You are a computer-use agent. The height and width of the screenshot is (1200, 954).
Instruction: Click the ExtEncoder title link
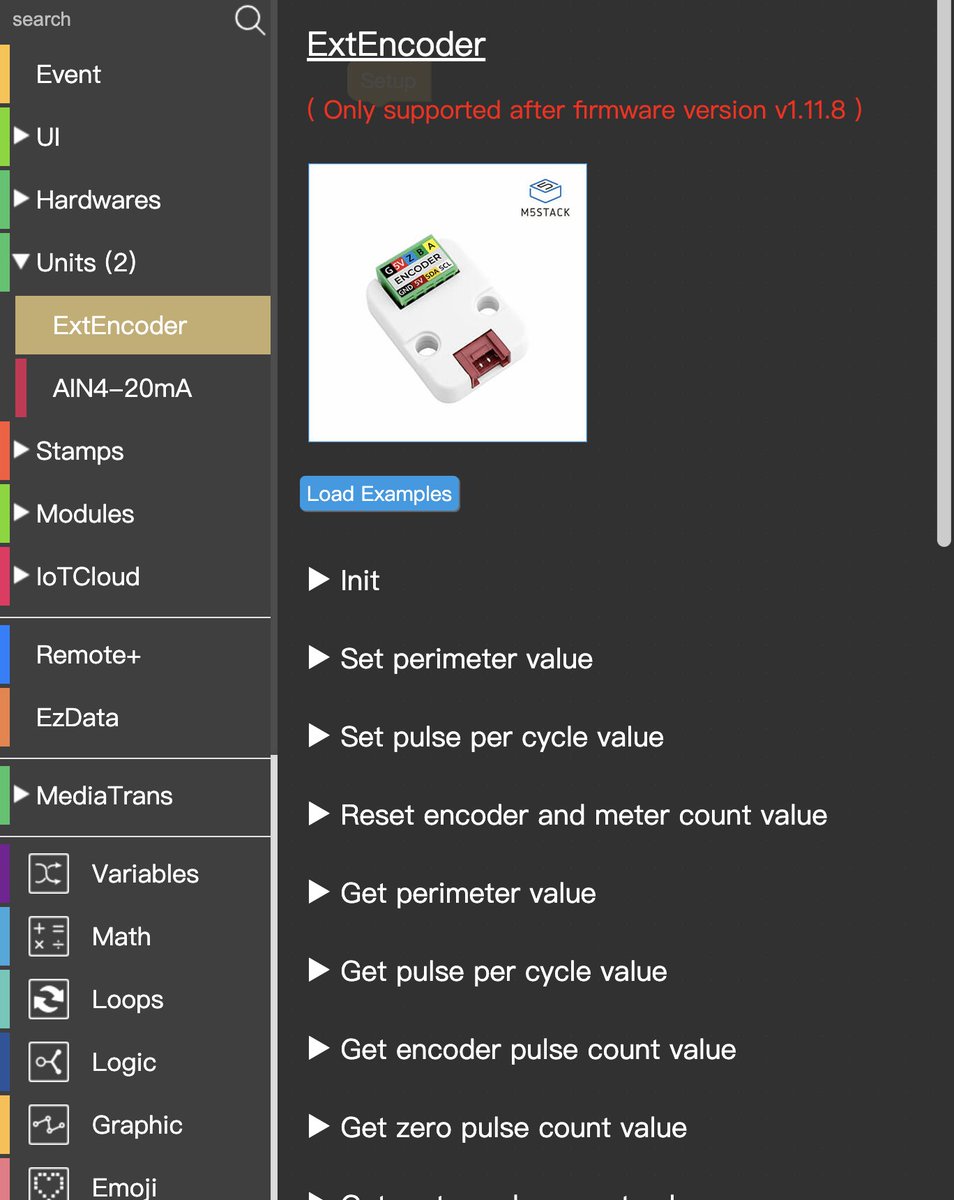click(x=394, y=44)
